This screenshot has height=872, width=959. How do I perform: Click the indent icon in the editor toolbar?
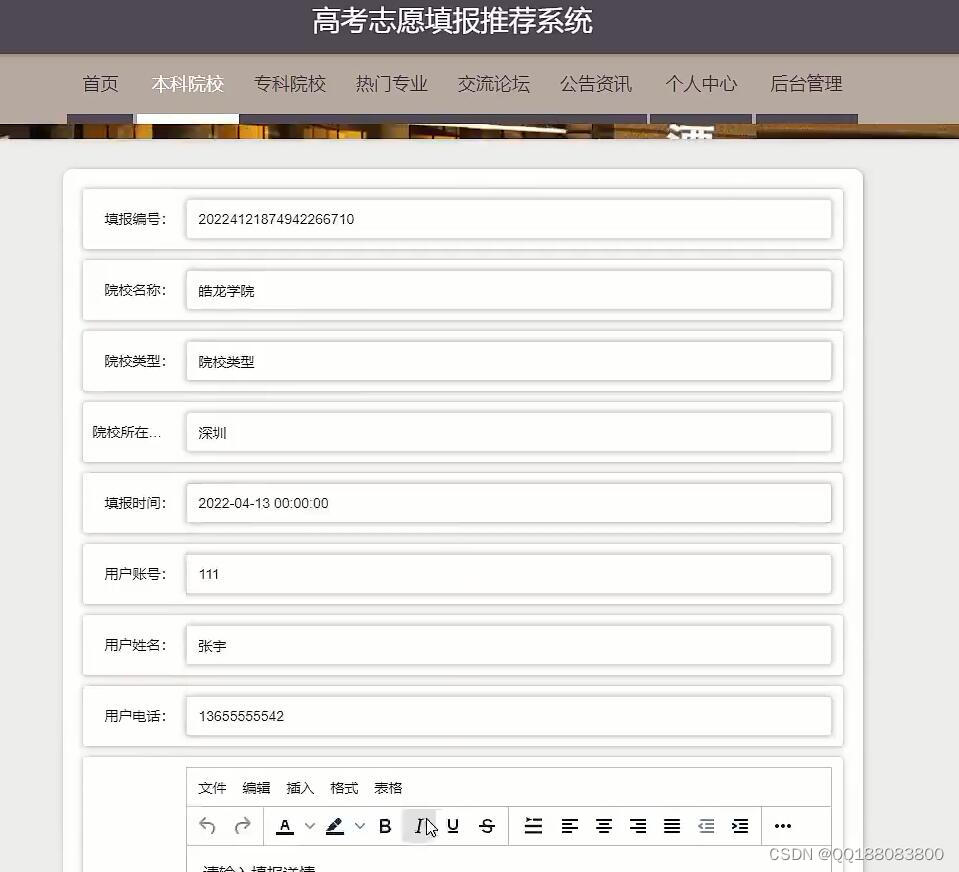pyautogui.click(x=740, y=826)
